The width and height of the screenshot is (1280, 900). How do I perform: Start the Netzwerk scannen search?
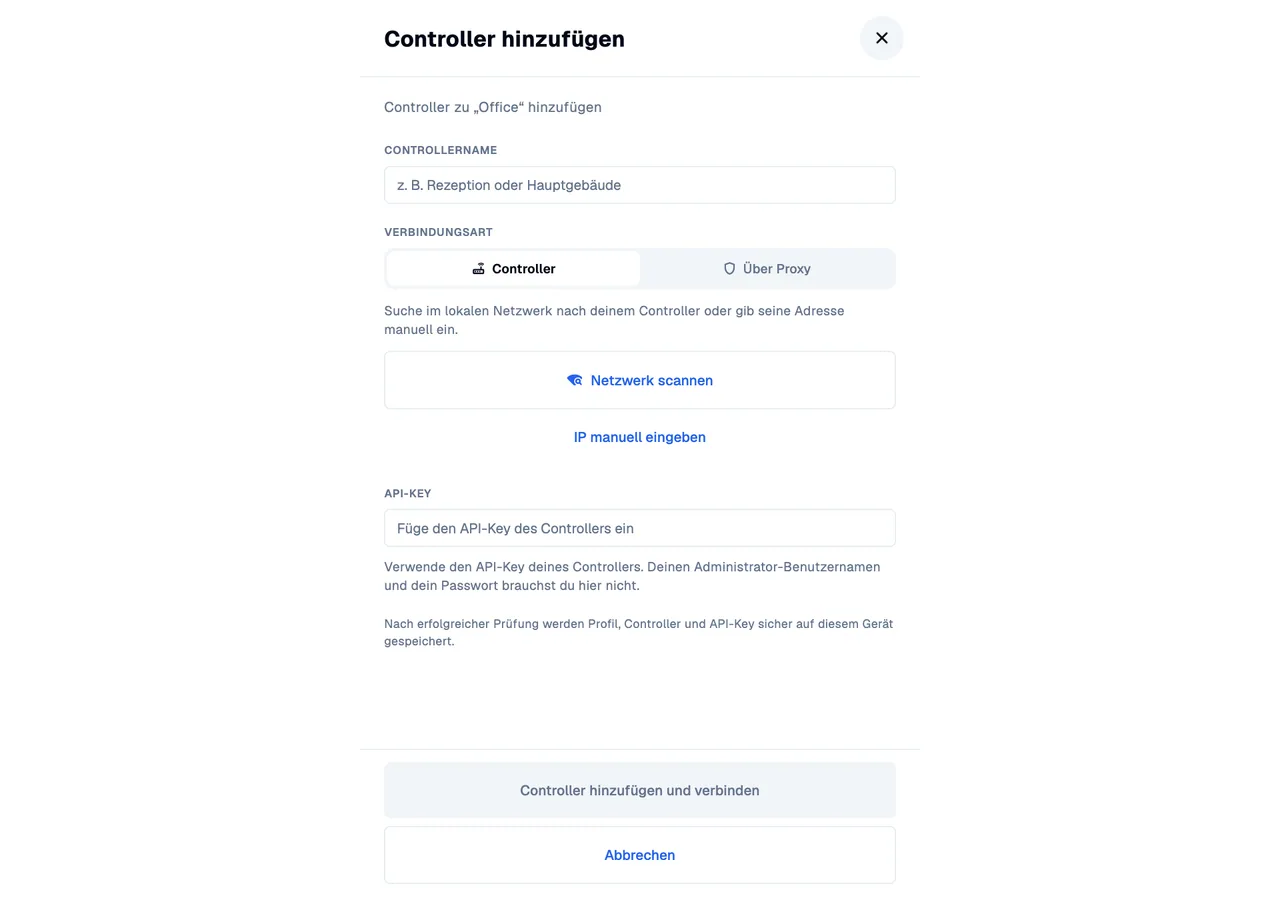click(x=640, y=380)
